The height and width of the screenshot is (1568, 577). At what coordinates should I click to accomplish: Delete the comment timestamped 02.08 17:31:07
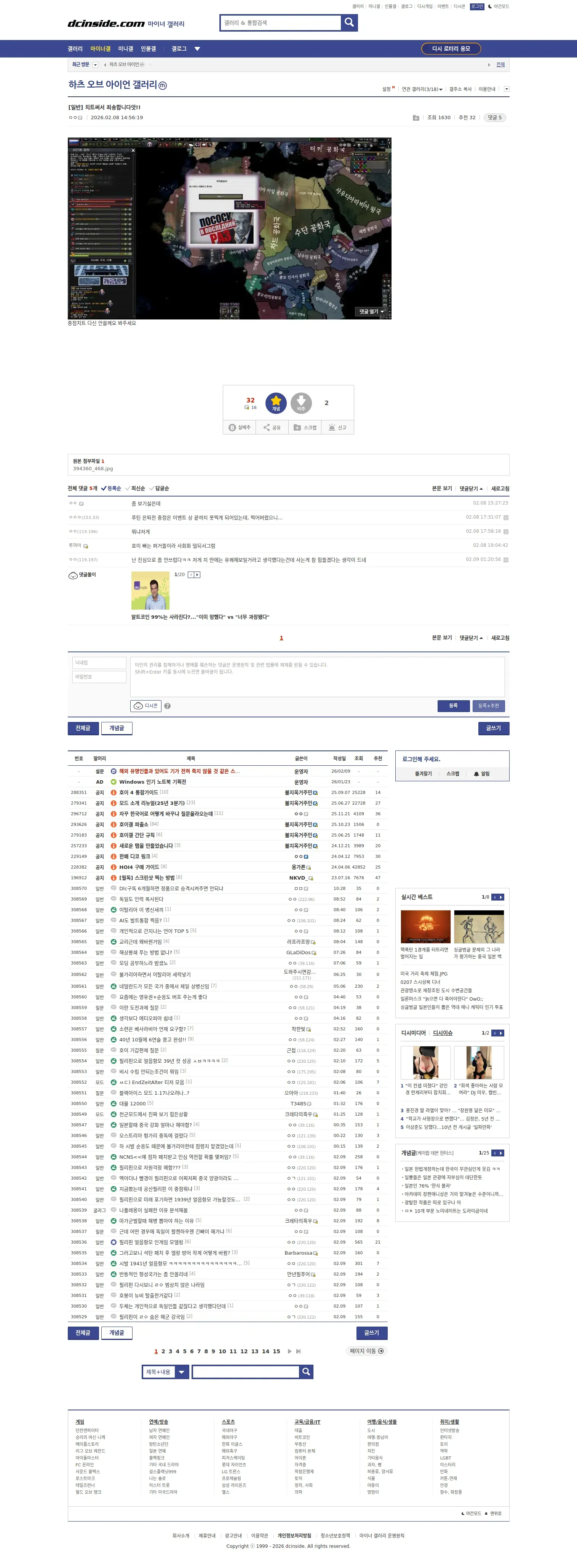pyautogui.click(x=506, y=517)
